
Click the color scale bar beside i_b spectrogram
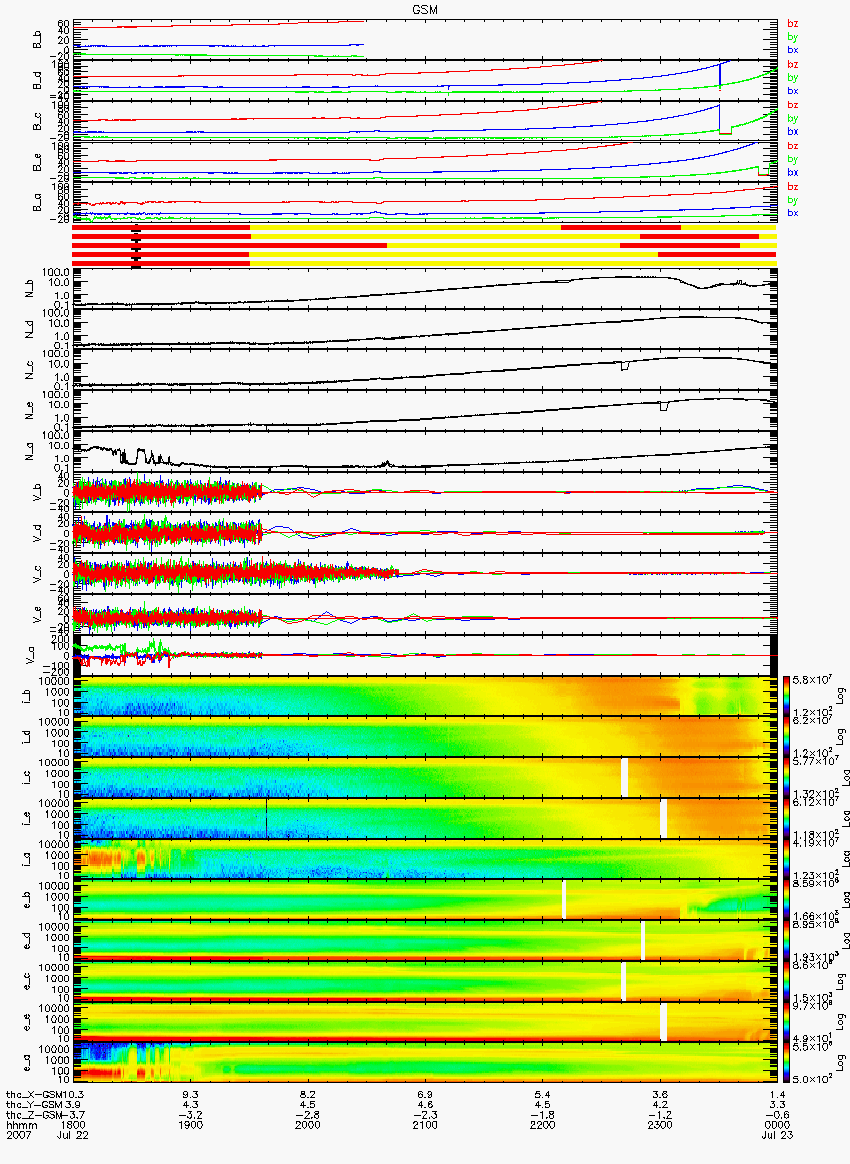tap(785, 696)
